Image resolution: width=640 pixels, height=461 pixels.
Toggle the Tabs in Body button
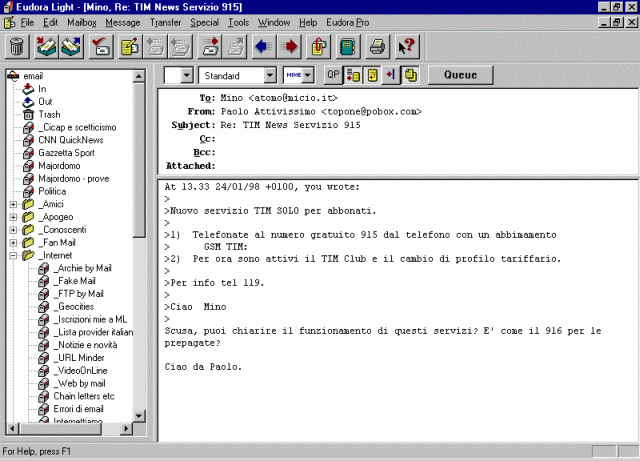[x=391, y=75]
